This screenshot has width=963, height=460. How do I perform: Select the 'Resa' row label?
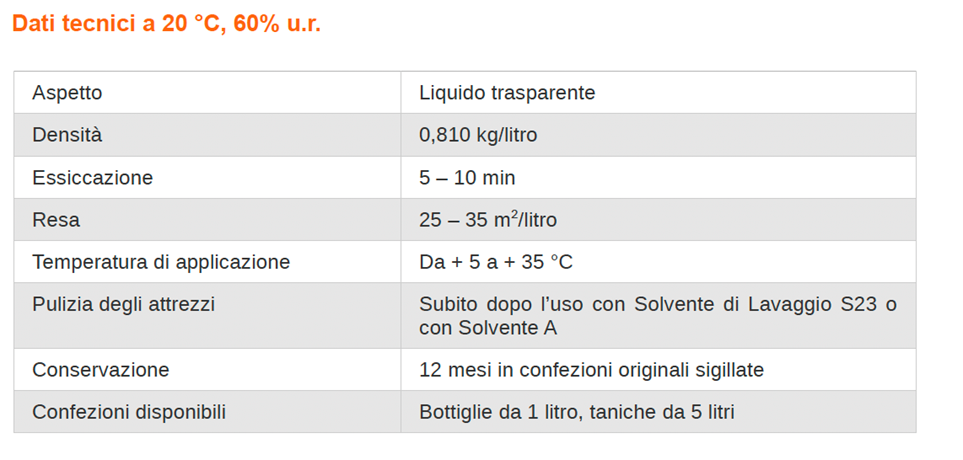pyautogui.click(x=56, y=220)
